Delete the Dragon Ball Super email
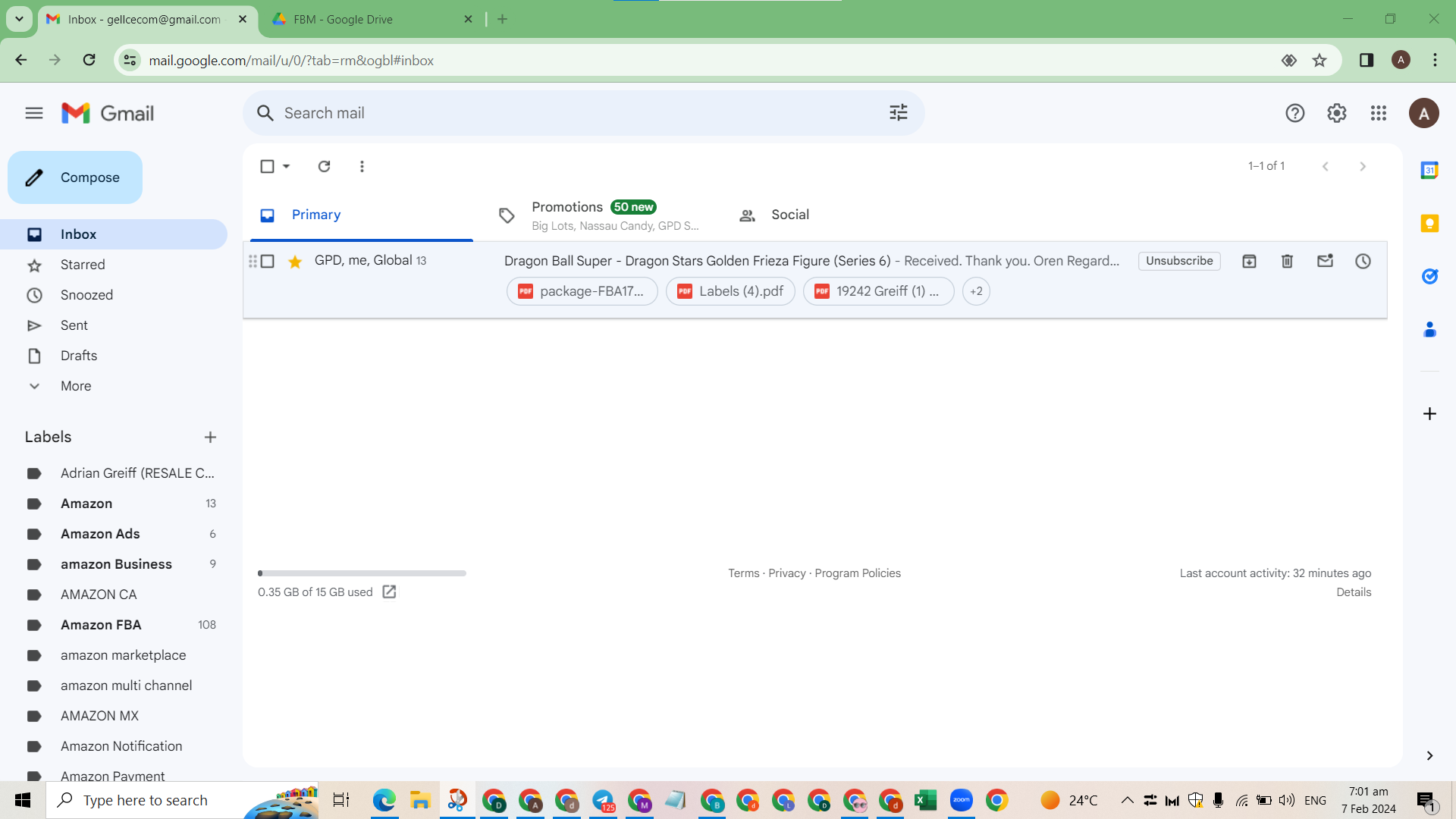This screenshot has width=1456, height=819. click(1287, 261)
